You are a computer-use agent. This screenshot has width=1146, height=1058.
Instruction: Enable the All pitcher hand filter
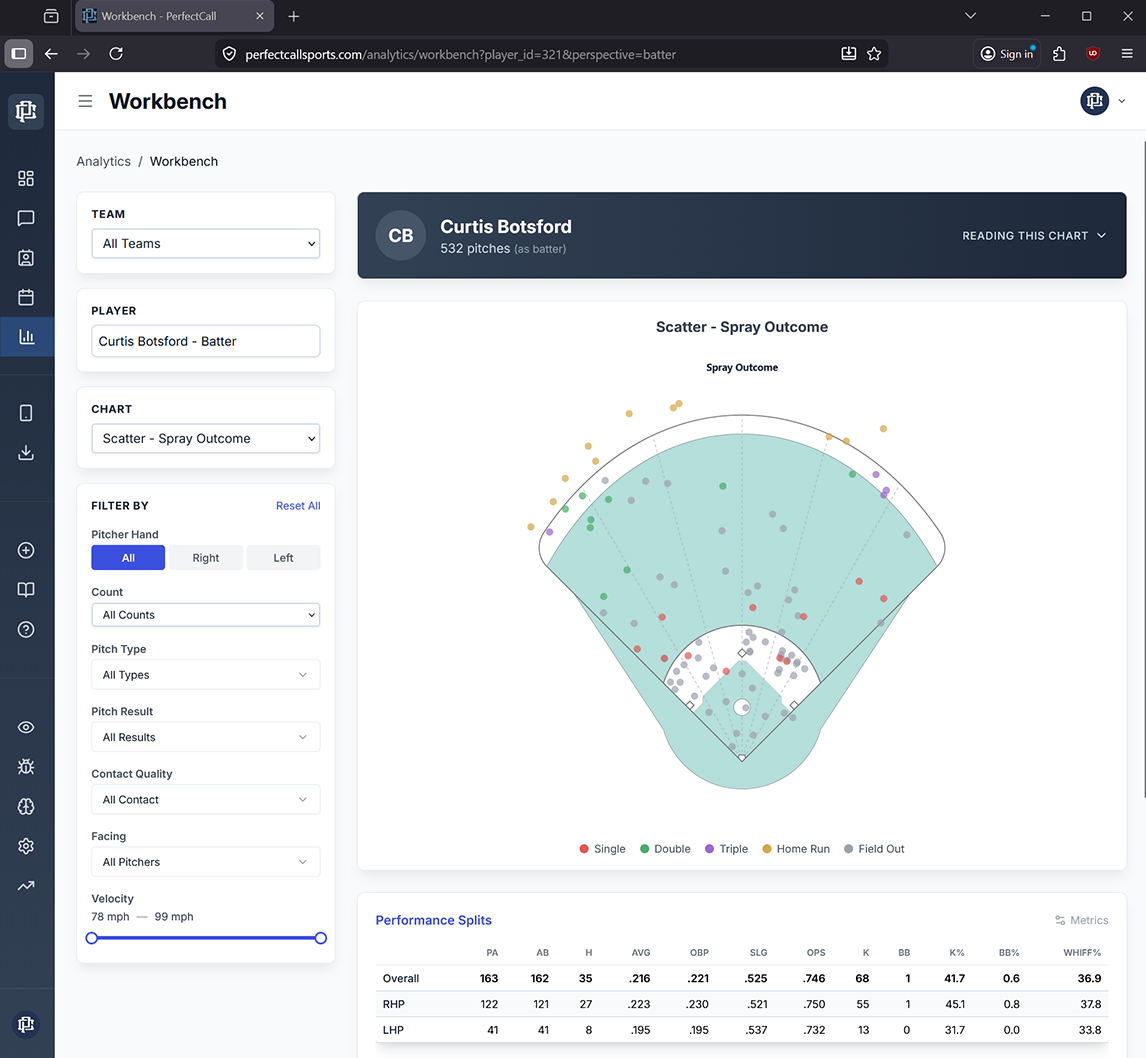click(128, 557)
